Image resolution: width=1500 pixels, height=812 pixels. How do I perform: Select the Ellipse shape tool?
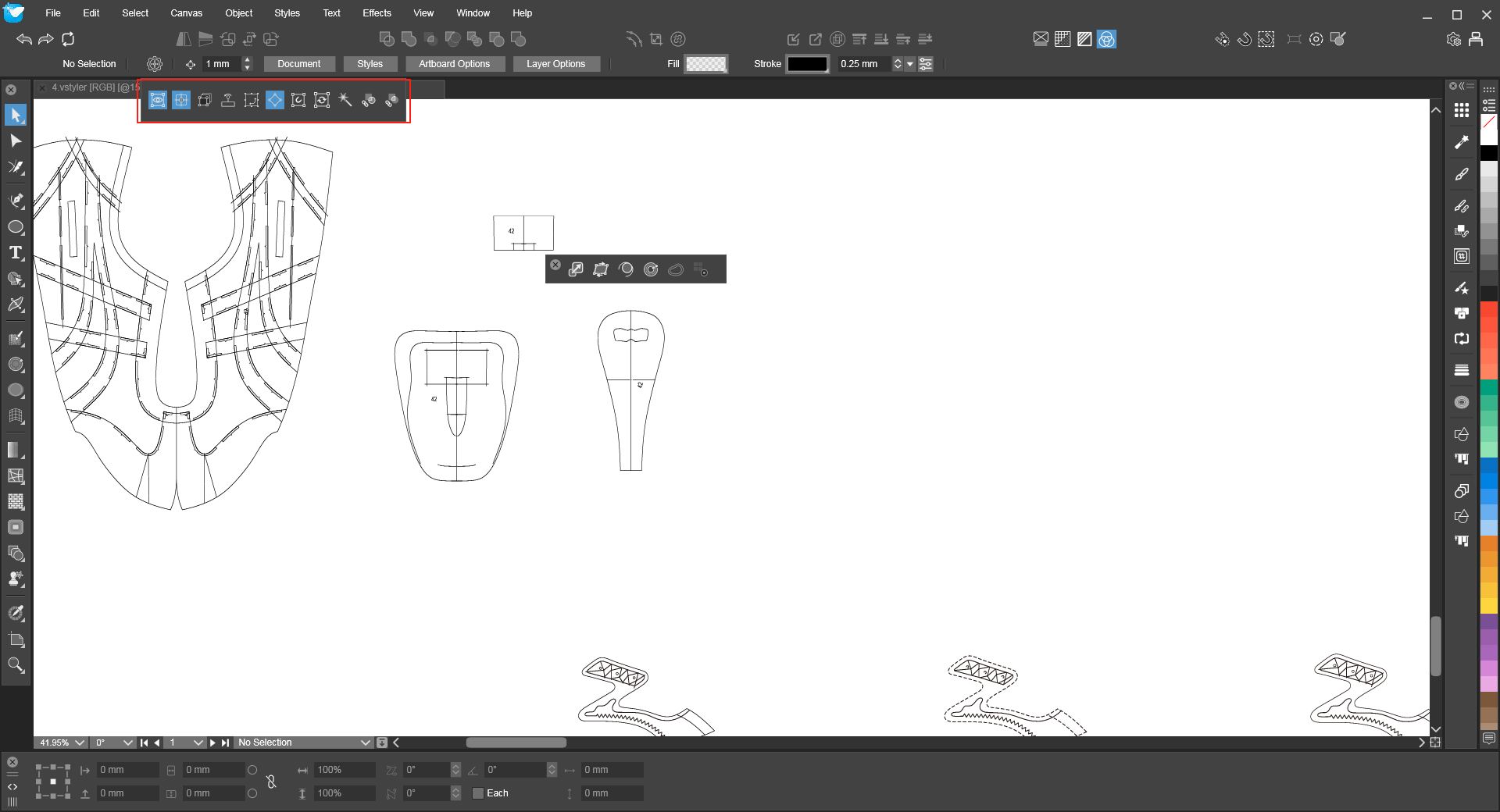tap(16, 227)
